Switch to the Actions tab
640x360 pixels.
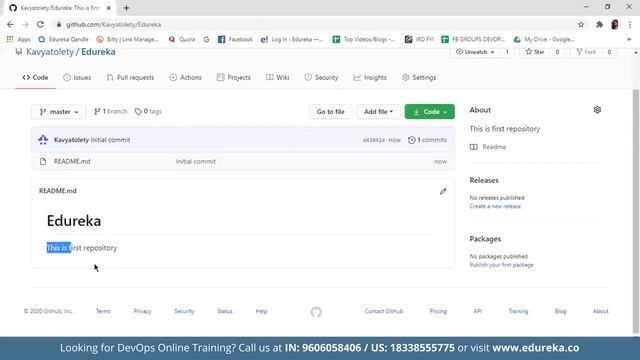click(185, 77)
